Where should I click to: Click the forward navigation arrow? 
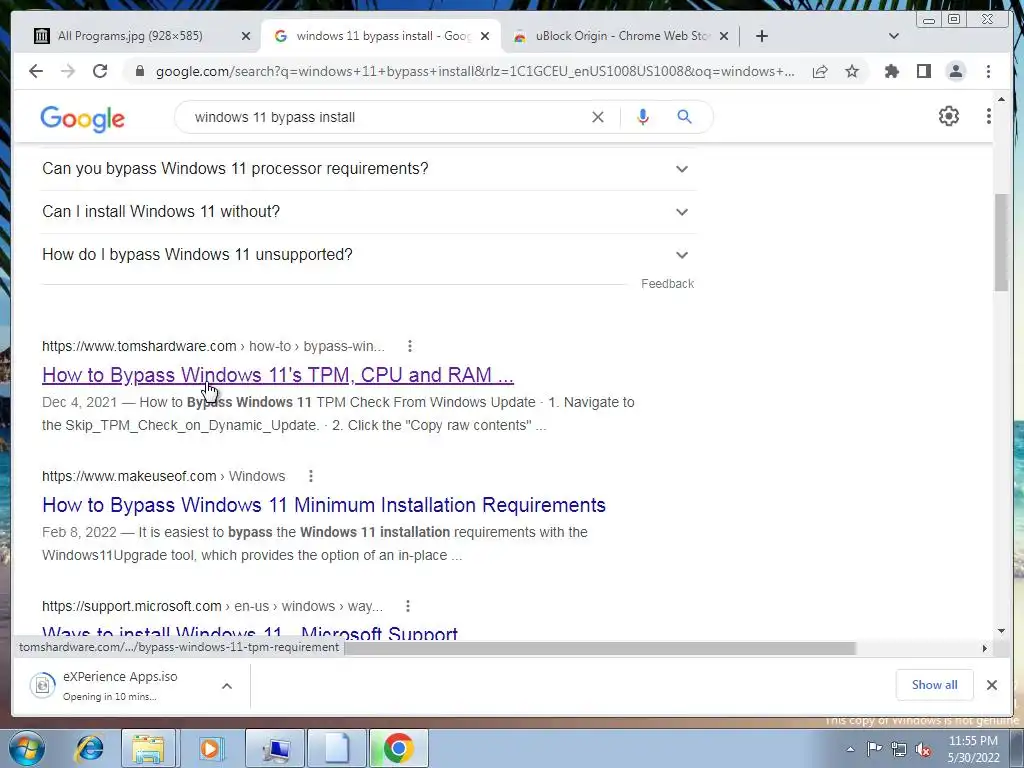68,71
